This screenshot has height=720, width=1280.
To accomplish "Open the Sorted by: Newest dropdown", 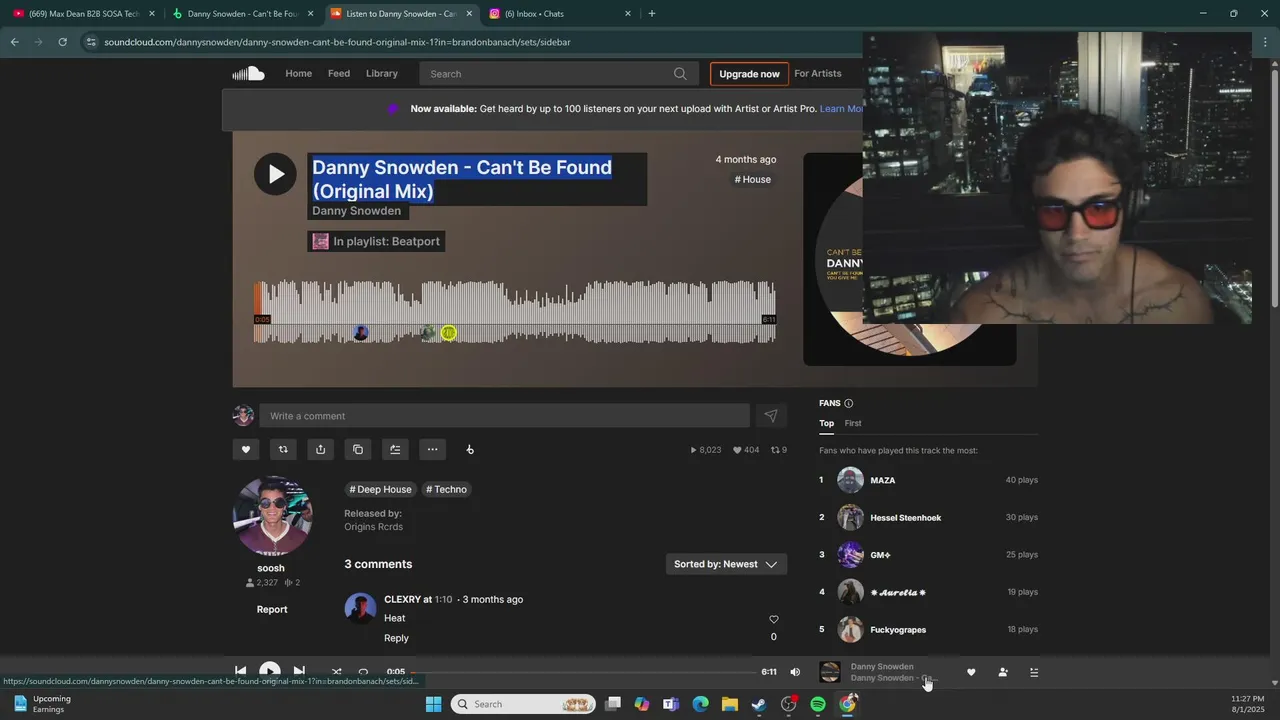I will click(726, 564).
